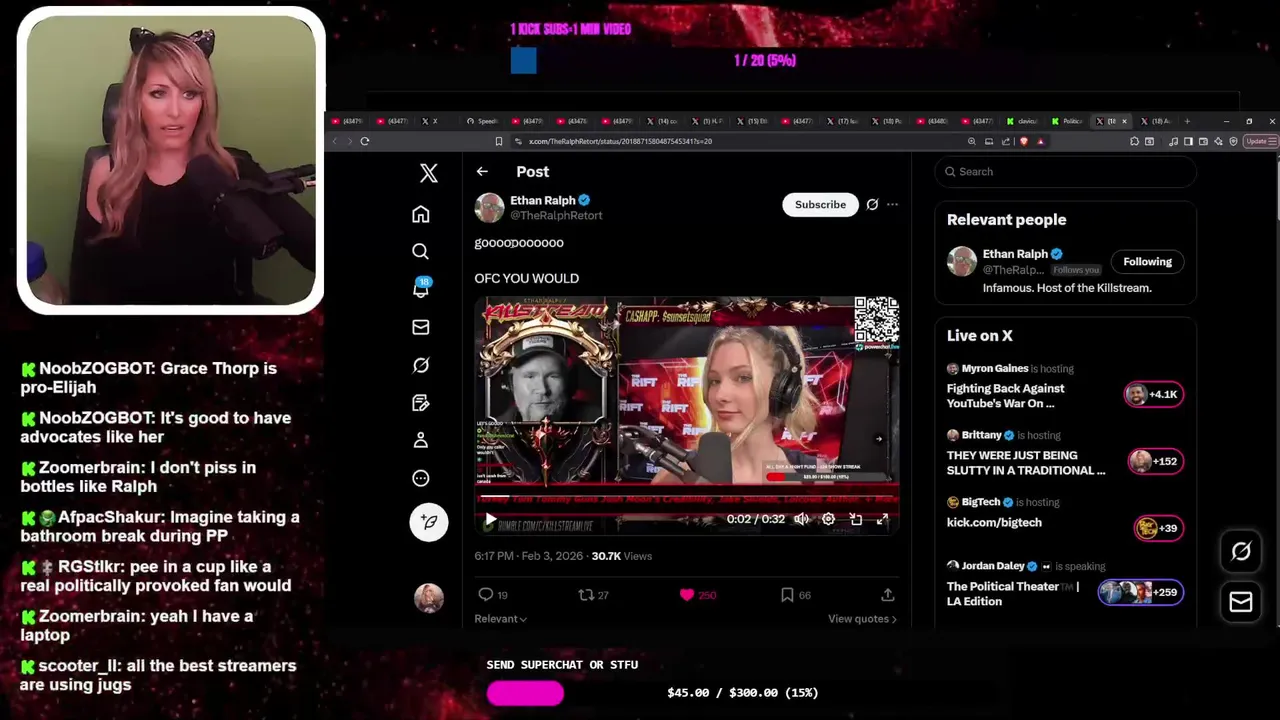Screen dimensions: 1280x720
Task: Play the embedded Killstream video
Action: [490, 520]
